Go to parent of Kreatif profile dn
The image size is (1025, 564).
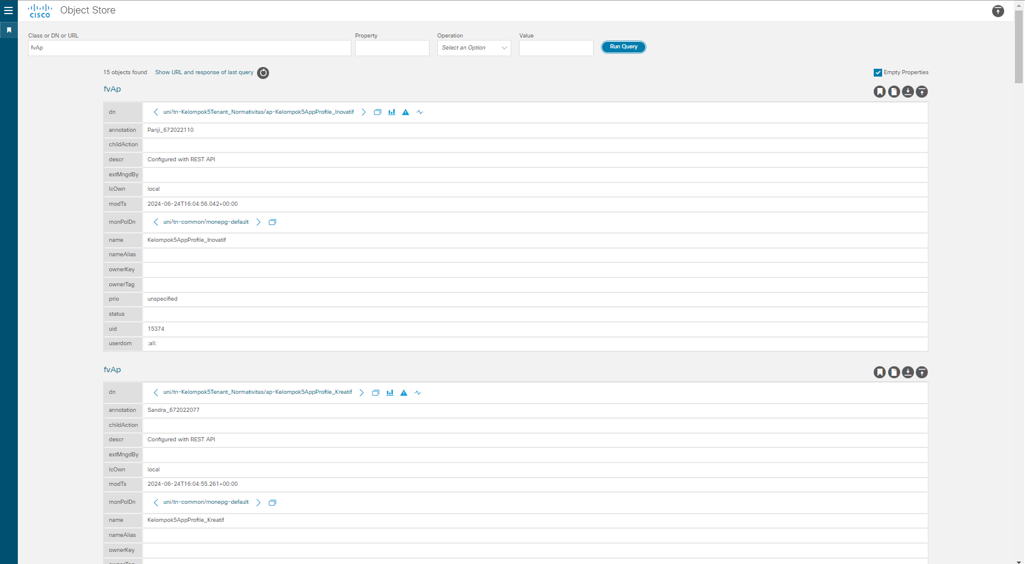[x=156, y=393]
